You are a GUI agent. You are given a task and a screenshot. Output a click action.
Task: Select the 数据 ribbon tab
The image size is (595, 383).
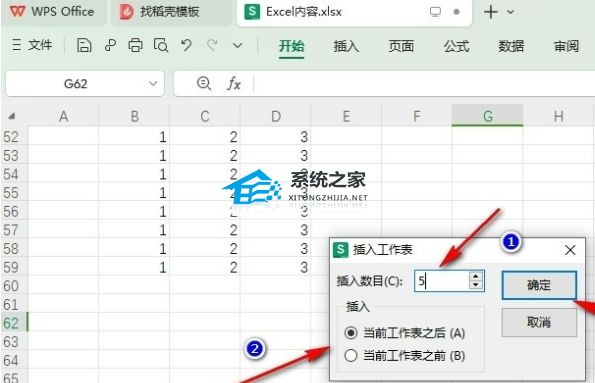[511, 46]
